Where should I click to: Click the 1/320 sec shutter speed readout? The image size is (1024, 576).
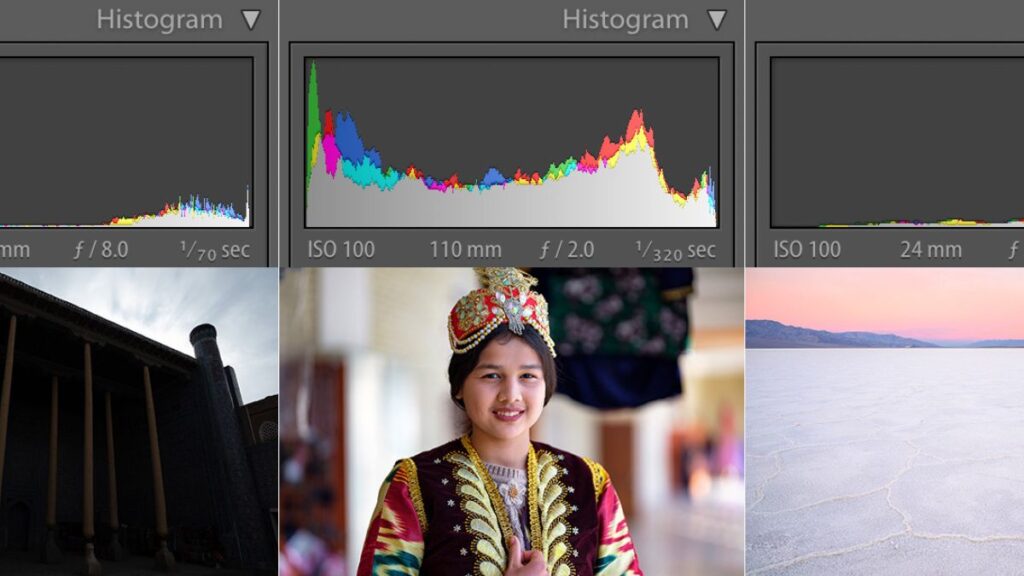click(675, 249)
